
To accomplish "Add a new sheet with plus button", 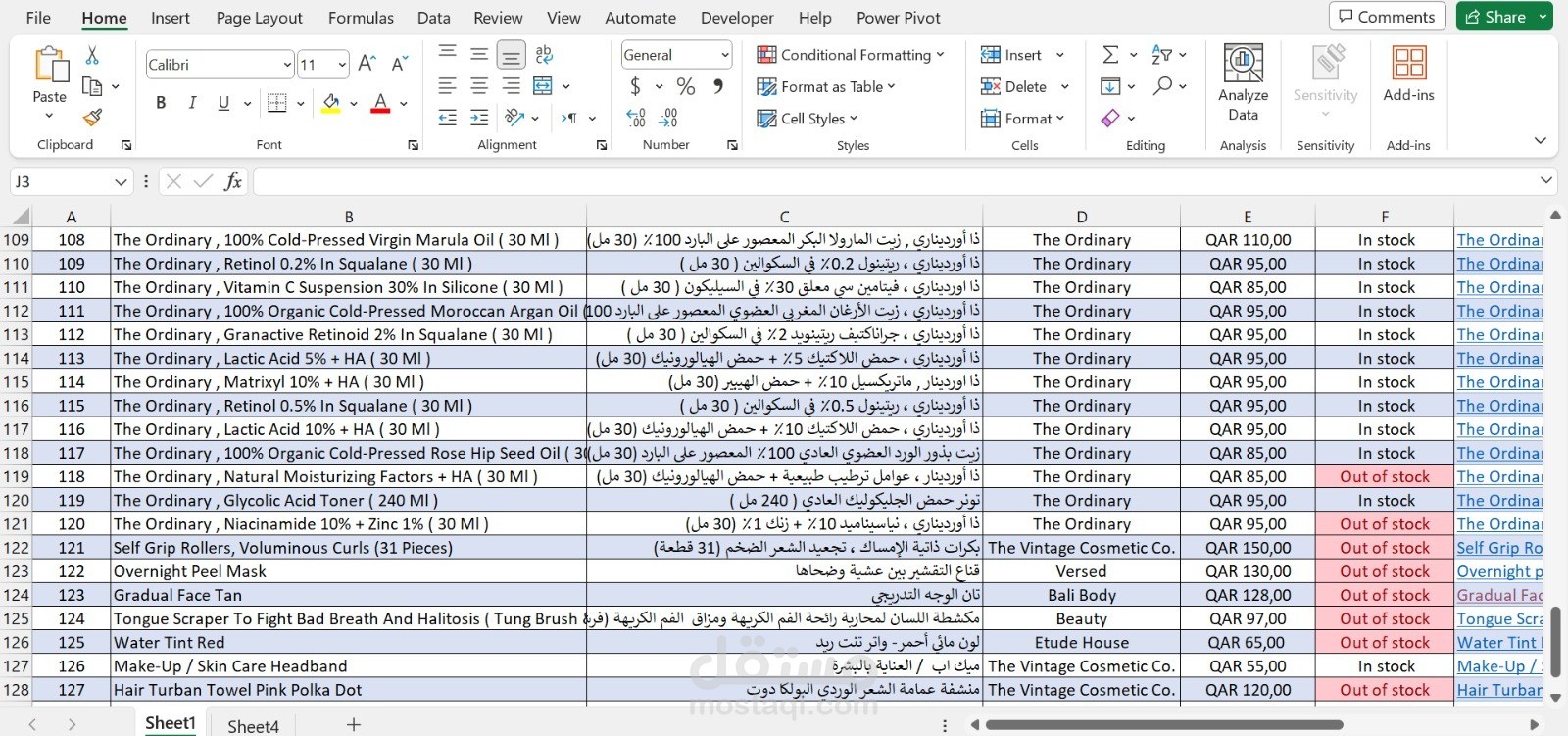I will 354,724.
